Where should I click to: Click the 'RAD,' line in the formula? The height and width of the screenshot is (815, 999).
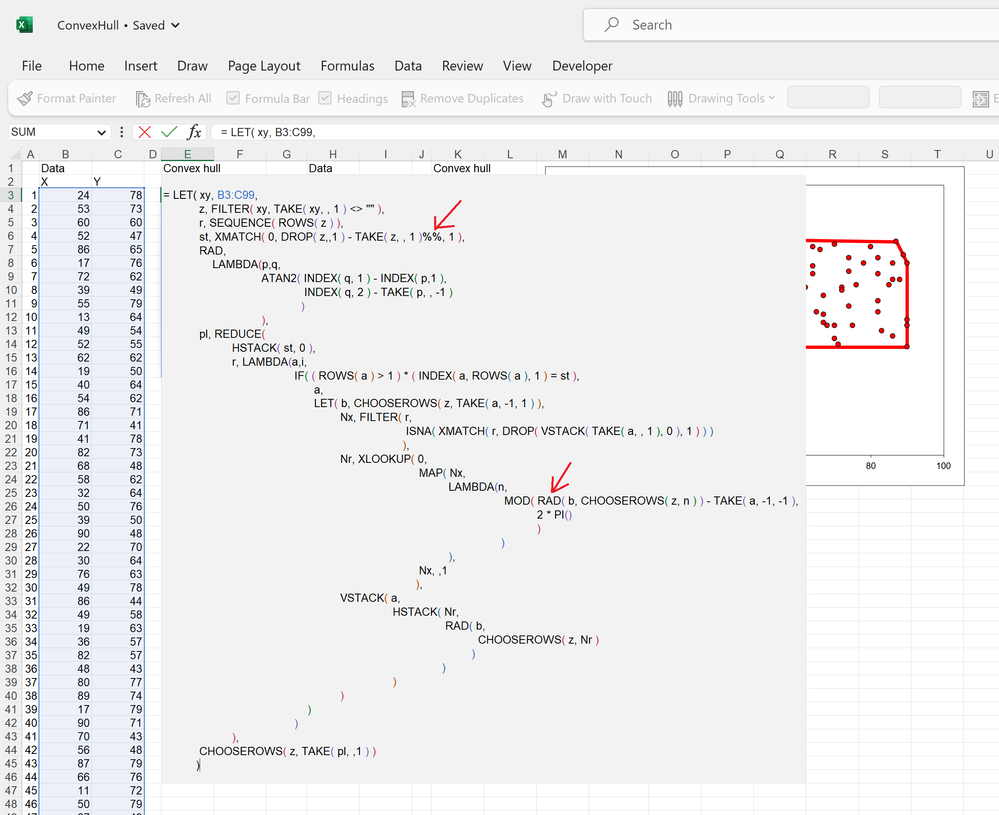tap(212, 250)
